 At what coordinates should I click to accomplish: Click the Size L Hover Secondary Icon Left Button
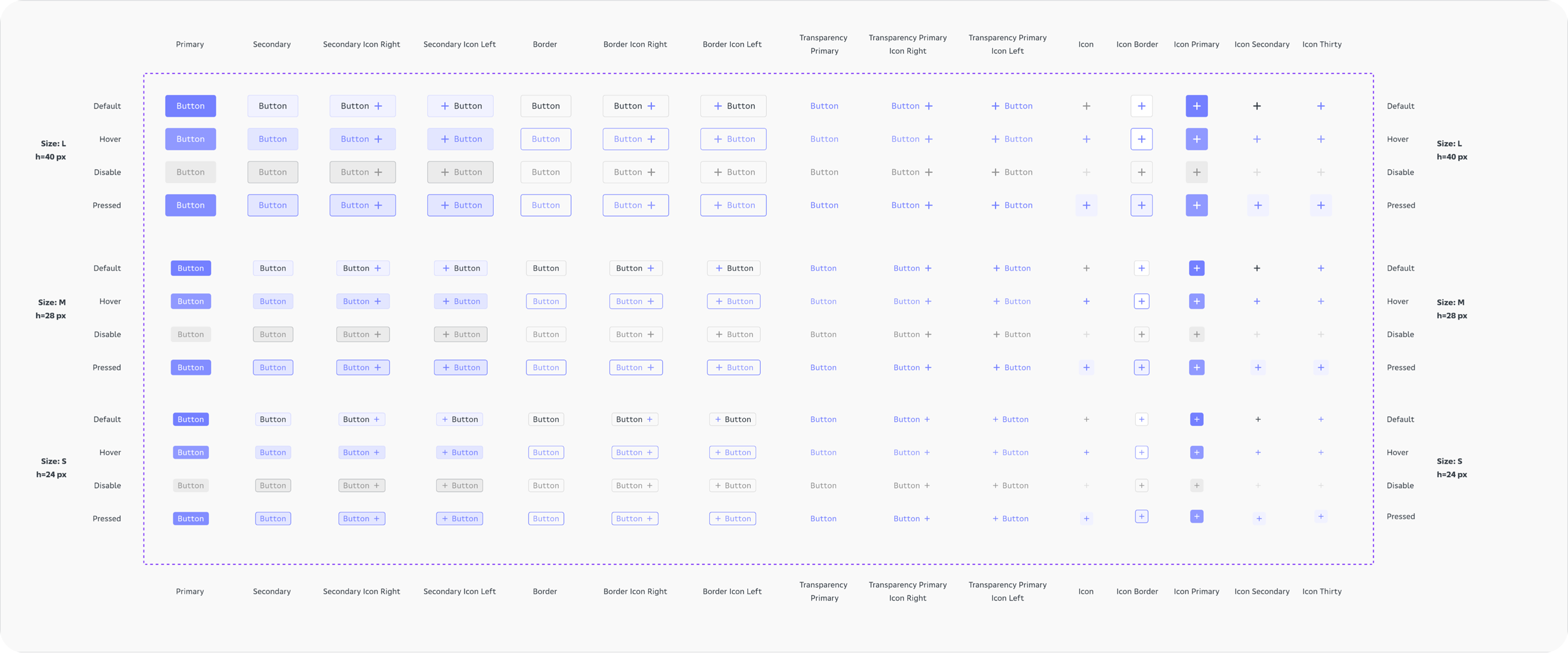click(x=459, y=139)
